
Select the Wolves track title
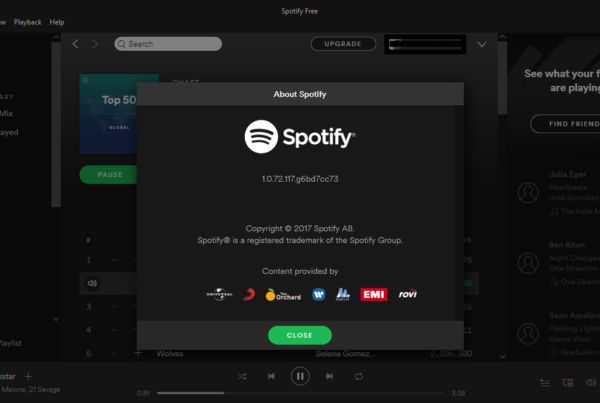click(x=170, y=354)
